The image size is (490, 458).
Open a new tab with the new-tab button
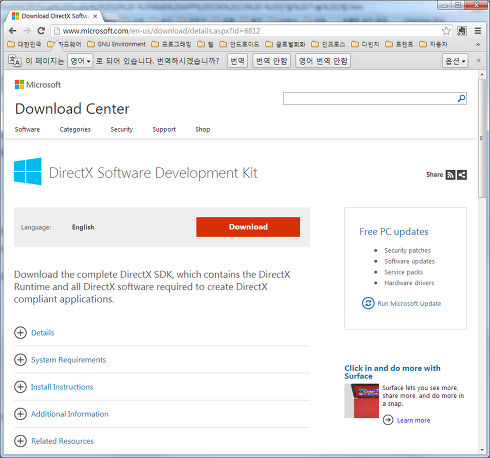(x=111, y=16)
